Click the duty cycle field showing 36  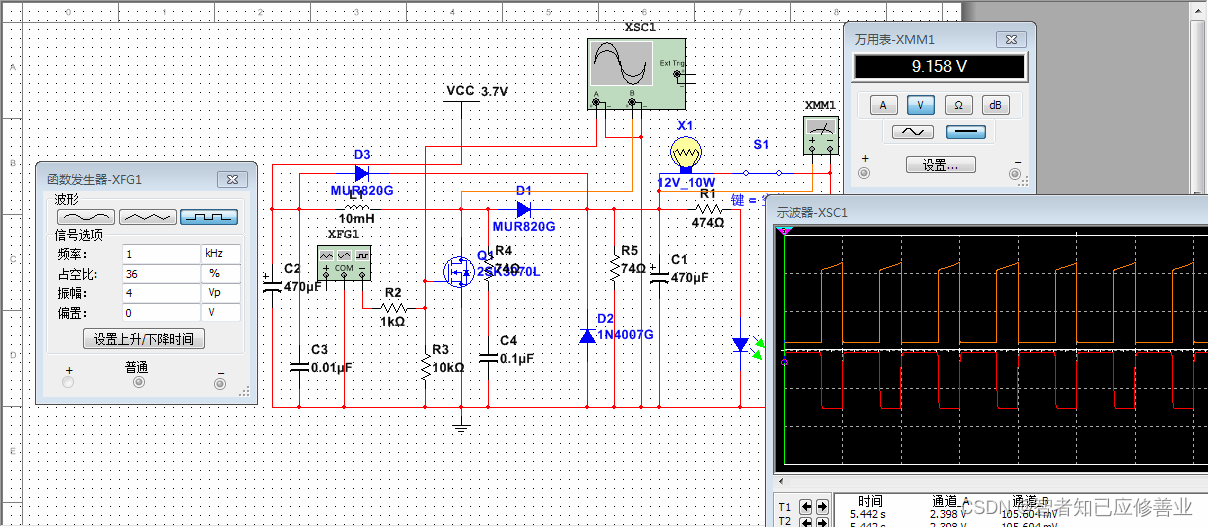[161, 273]
